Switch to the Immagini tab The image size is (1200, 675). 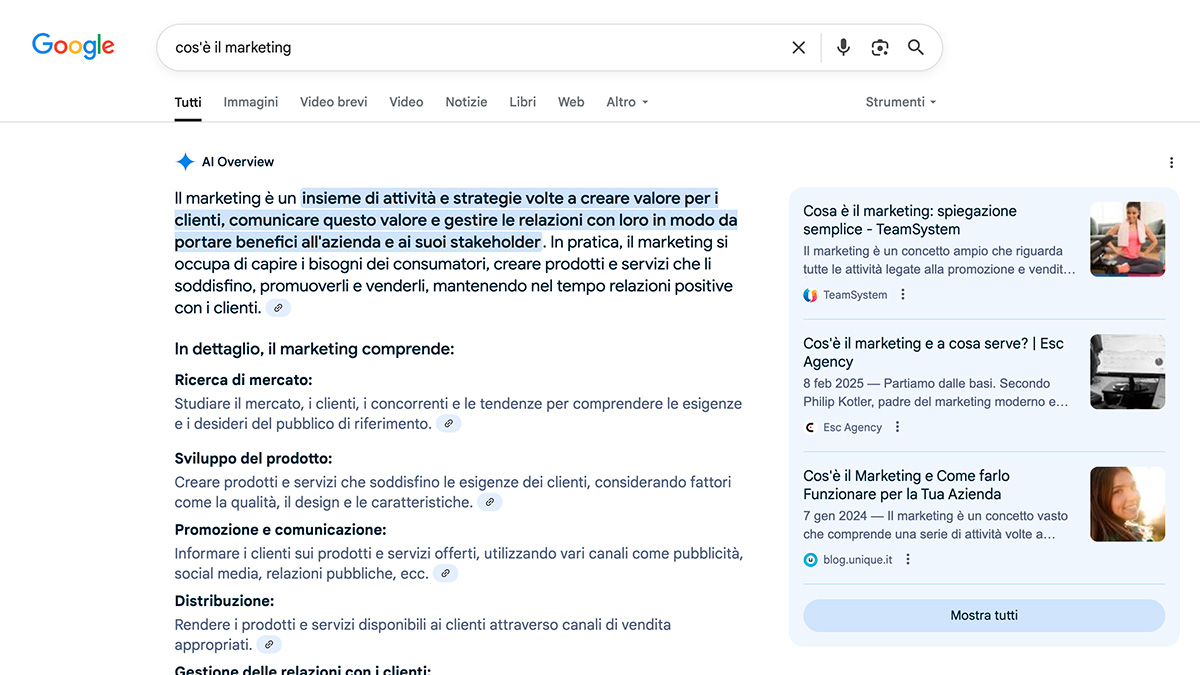pos(251,102)
